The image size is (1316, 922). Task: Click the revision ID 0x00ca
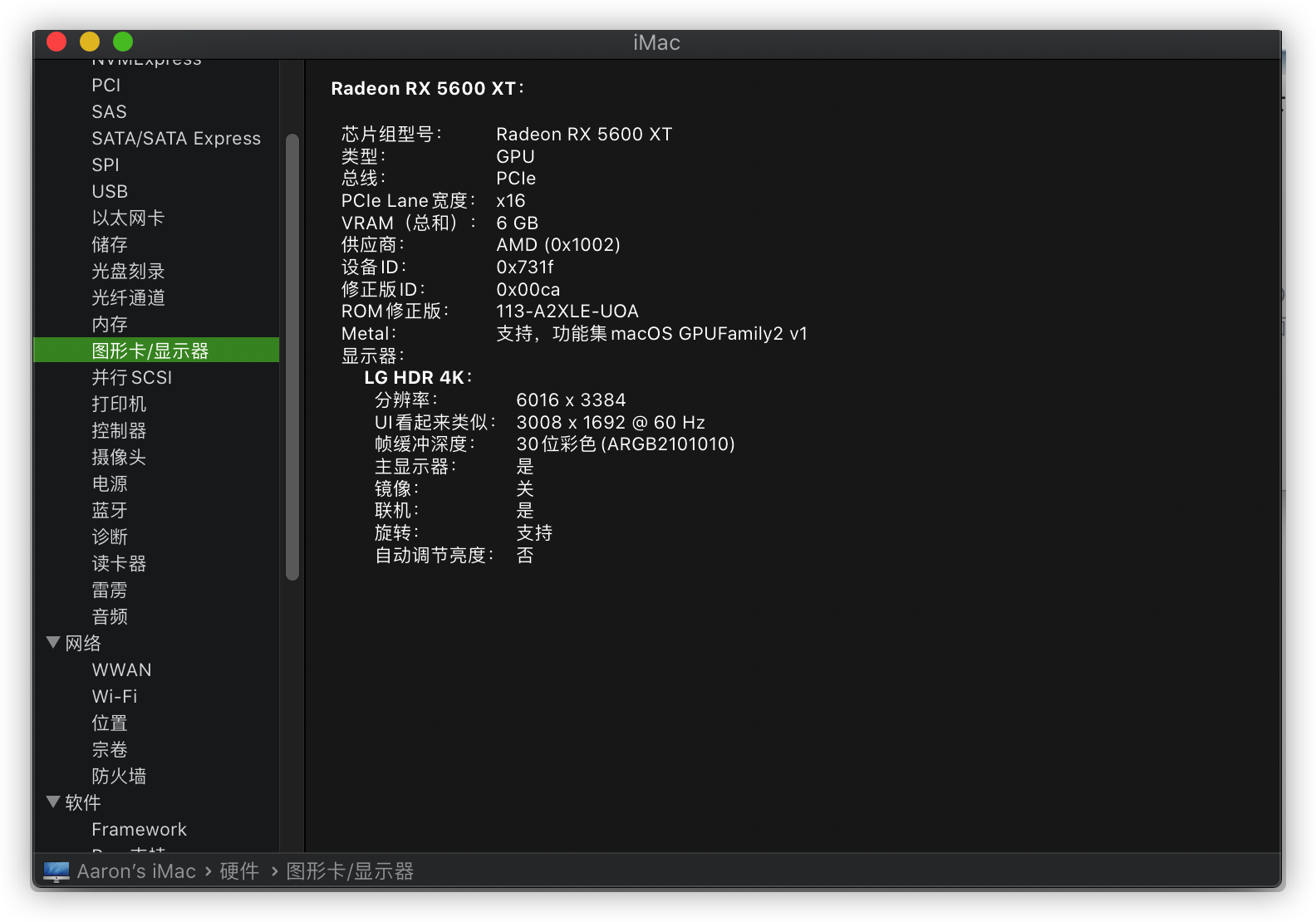click(x=528, y=289)
